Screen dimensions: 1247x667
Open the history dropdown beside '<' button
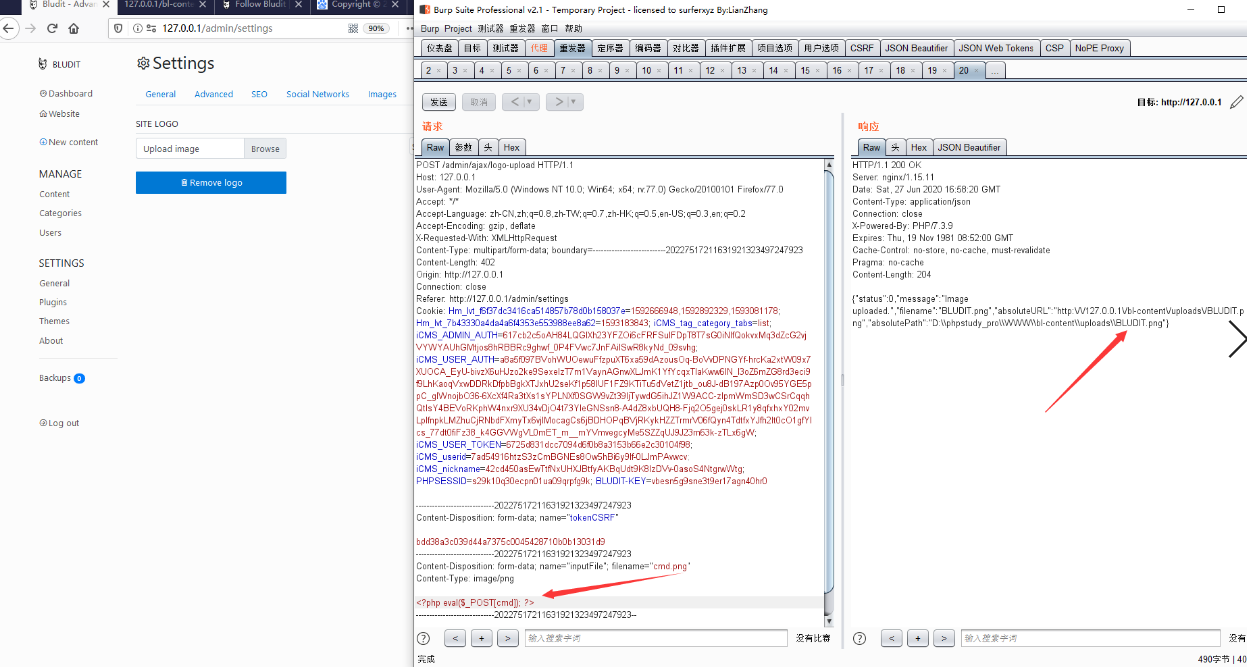(x=531, y=102)
